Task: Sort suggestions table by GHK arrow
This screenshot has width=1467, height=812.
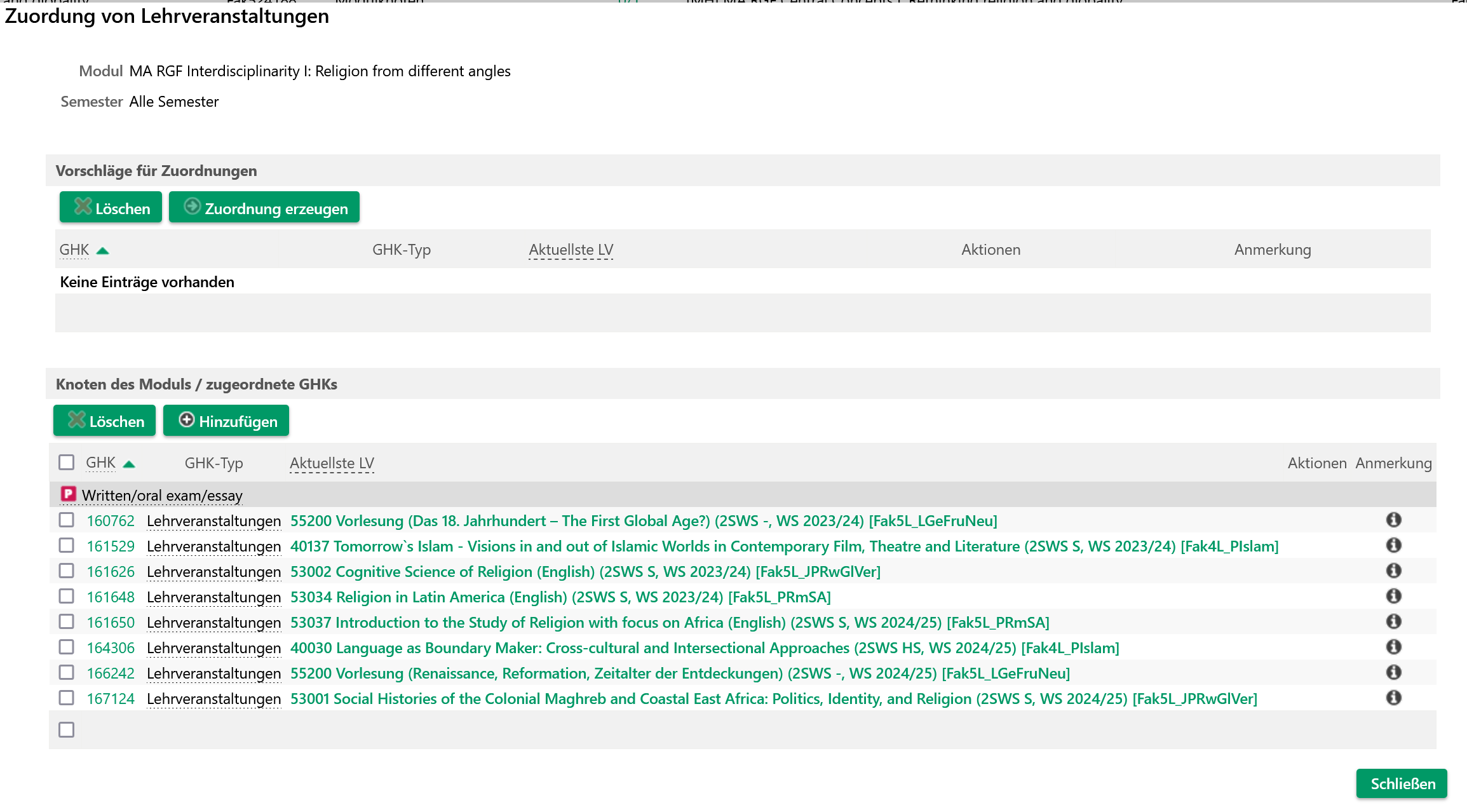Action: pos(102,251)
